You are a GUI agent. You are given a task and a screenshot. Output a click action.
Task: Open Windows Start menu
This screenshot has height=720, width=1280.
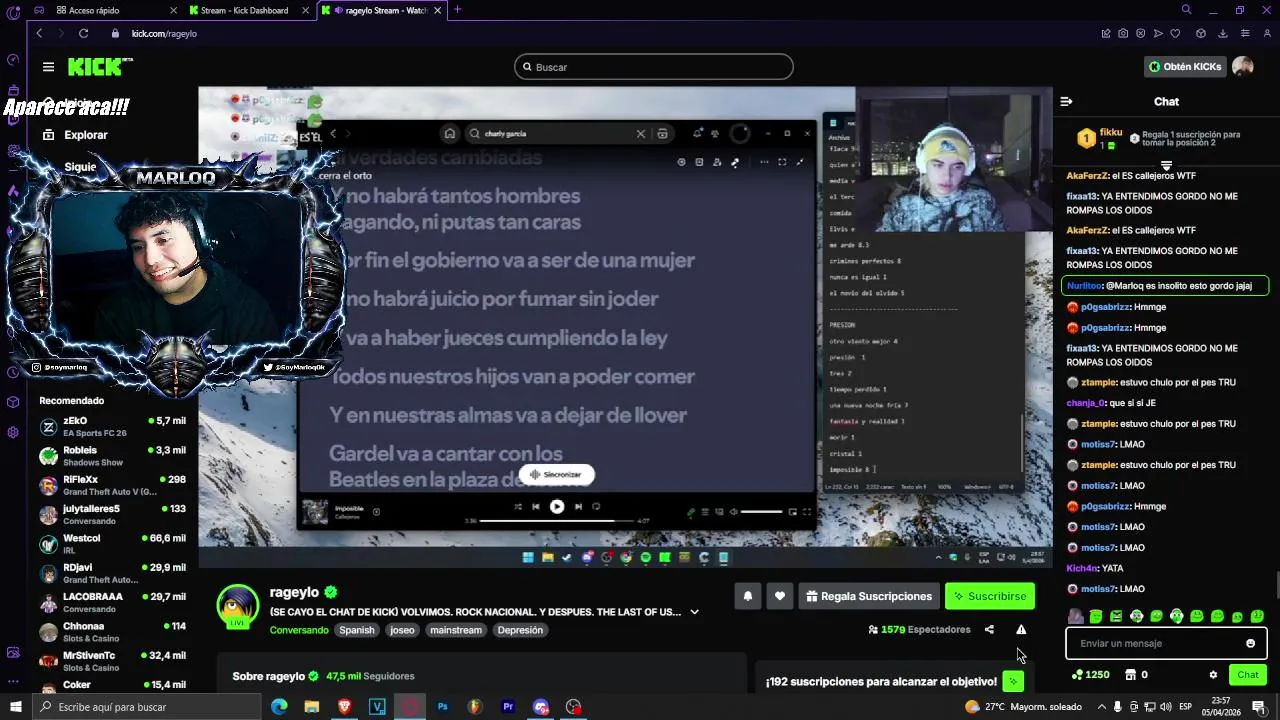pos(15,707)
